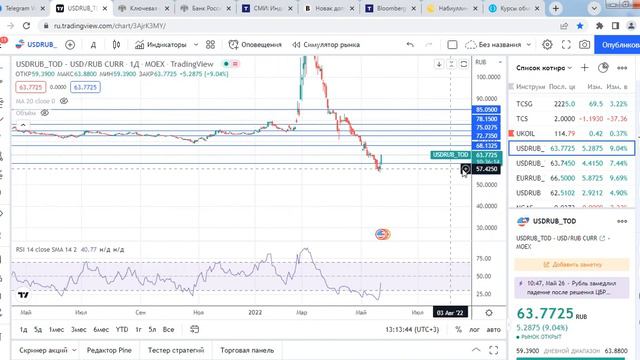This screenshot has width=640, height=360.
Task: Expand the stock screener dropdown
Action: 74,350
